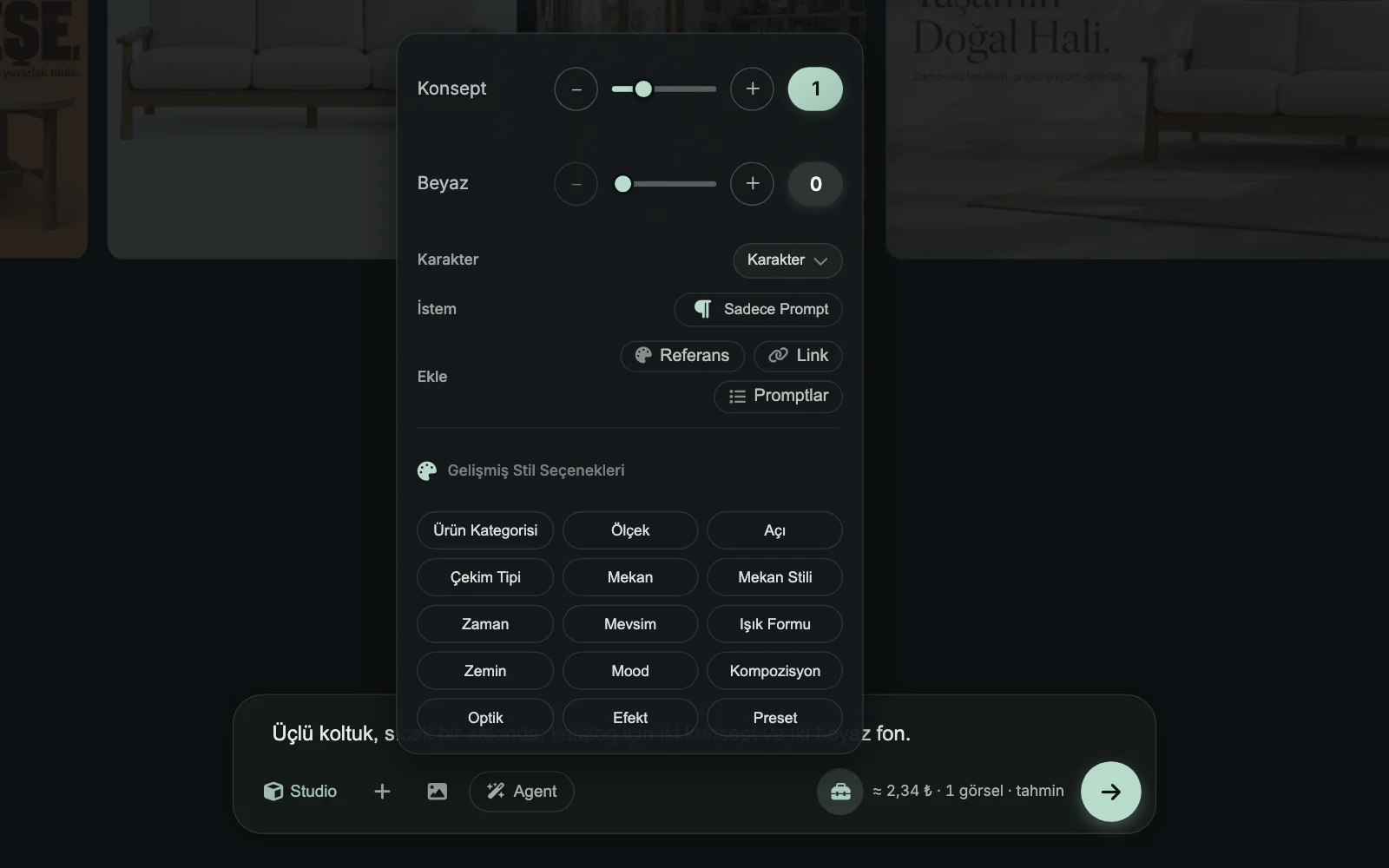The width and height of the screenshot is (1389, 868).
Task: Switch the Studio mode selector
Action: click(x=300, y=792)
